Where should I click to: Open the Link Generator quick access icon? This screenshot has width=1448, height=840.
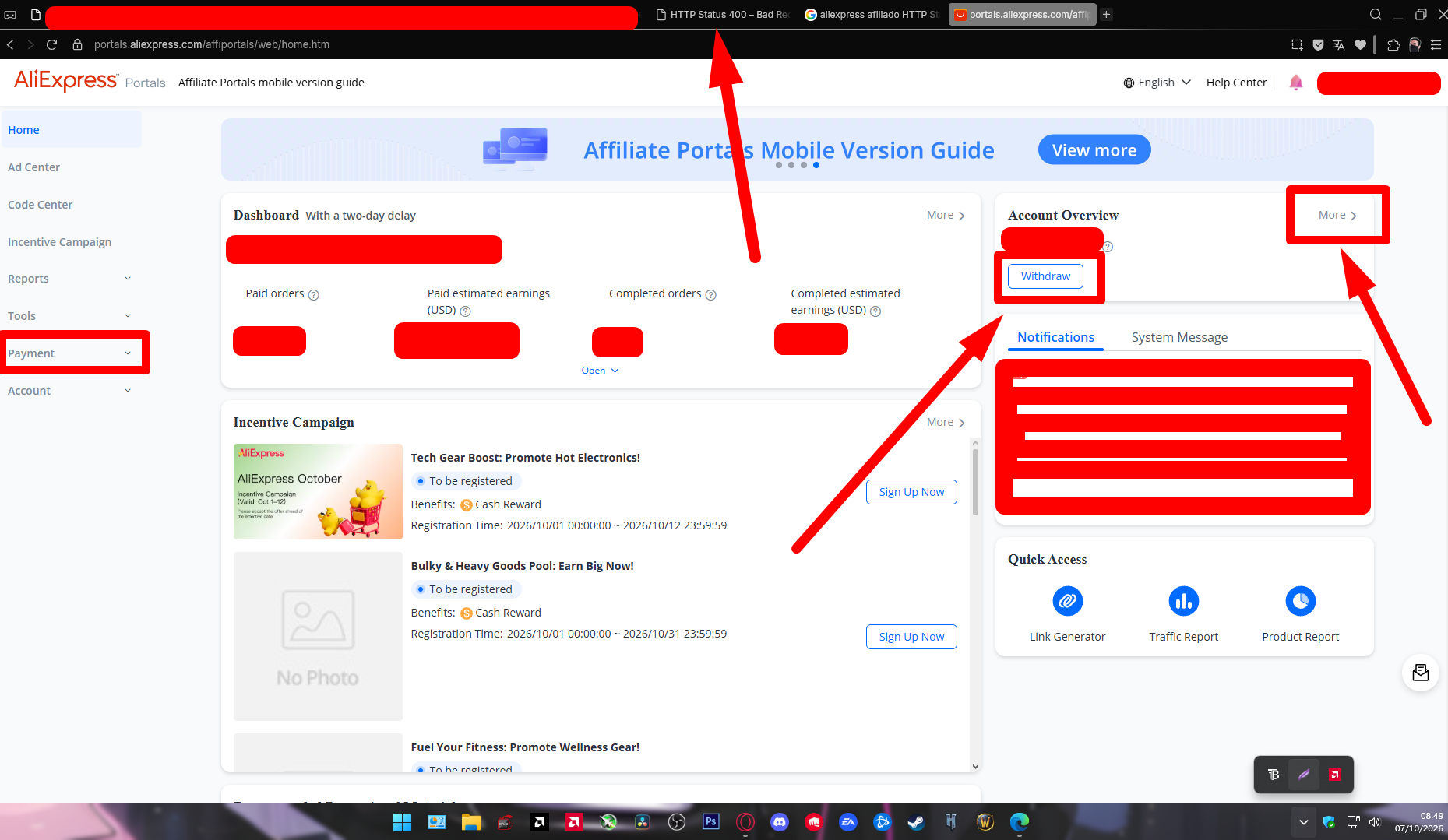click(1067, 601)
